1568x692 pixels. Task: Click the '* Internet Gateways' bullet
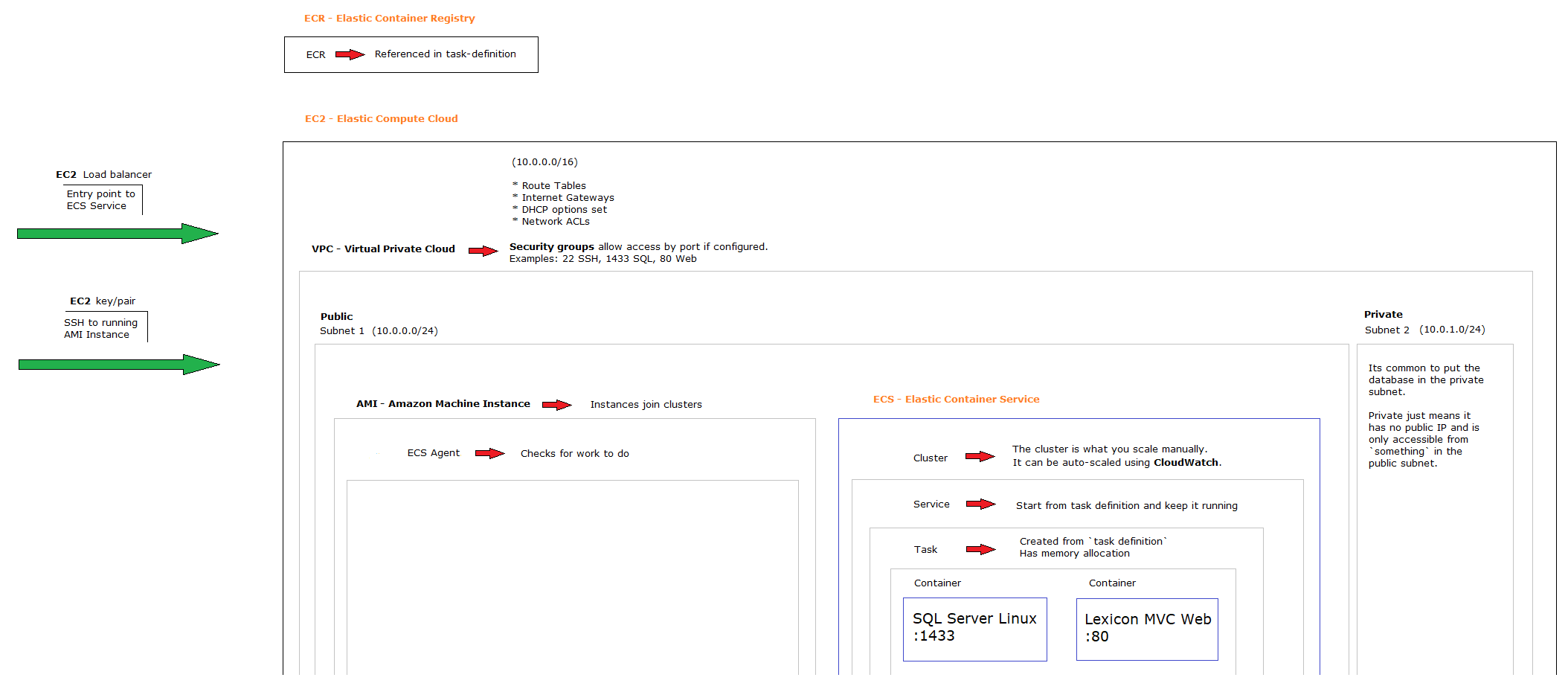(x=563, y=198)
